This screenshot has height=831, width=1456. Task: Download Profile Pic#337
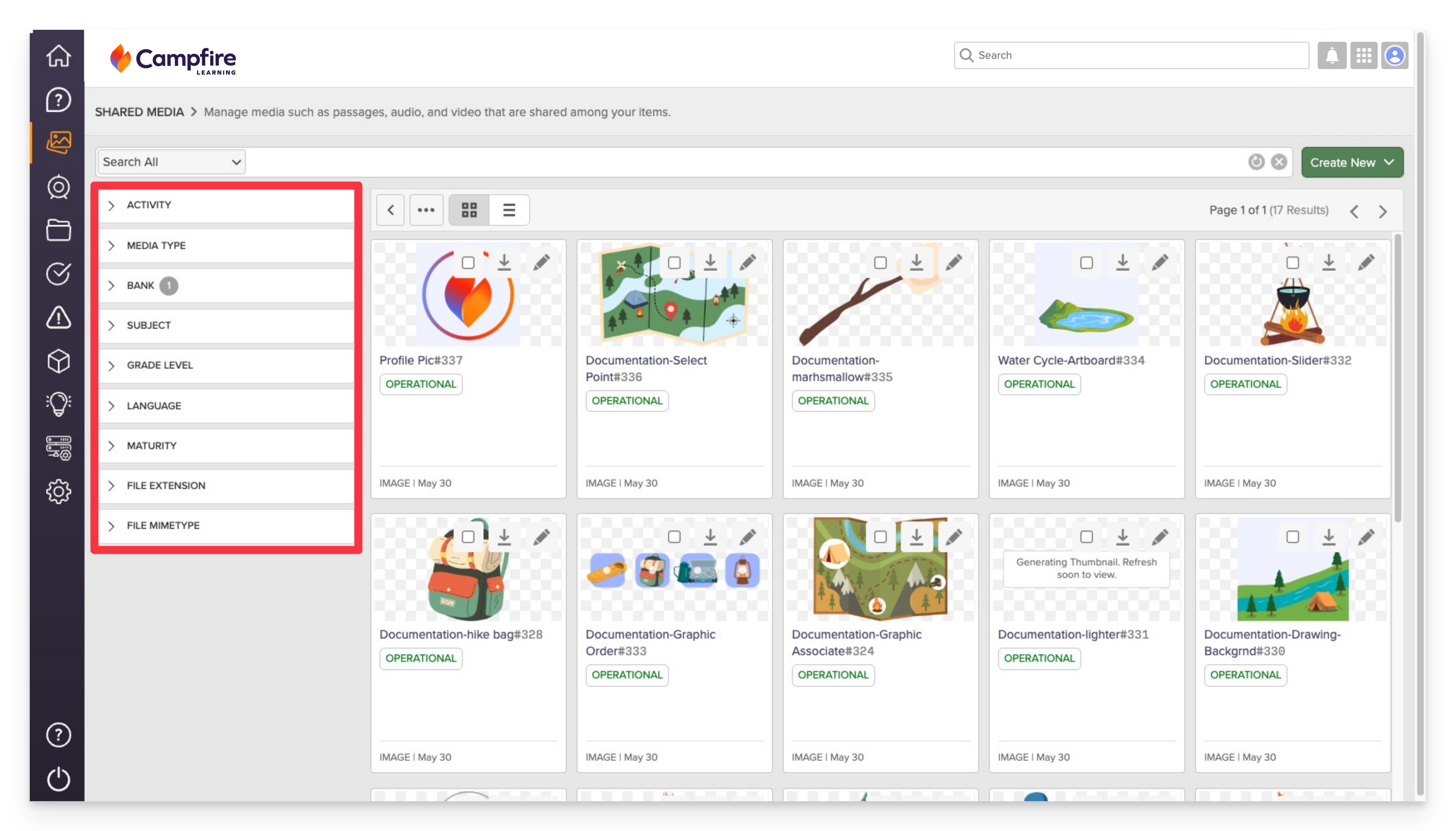503,263
